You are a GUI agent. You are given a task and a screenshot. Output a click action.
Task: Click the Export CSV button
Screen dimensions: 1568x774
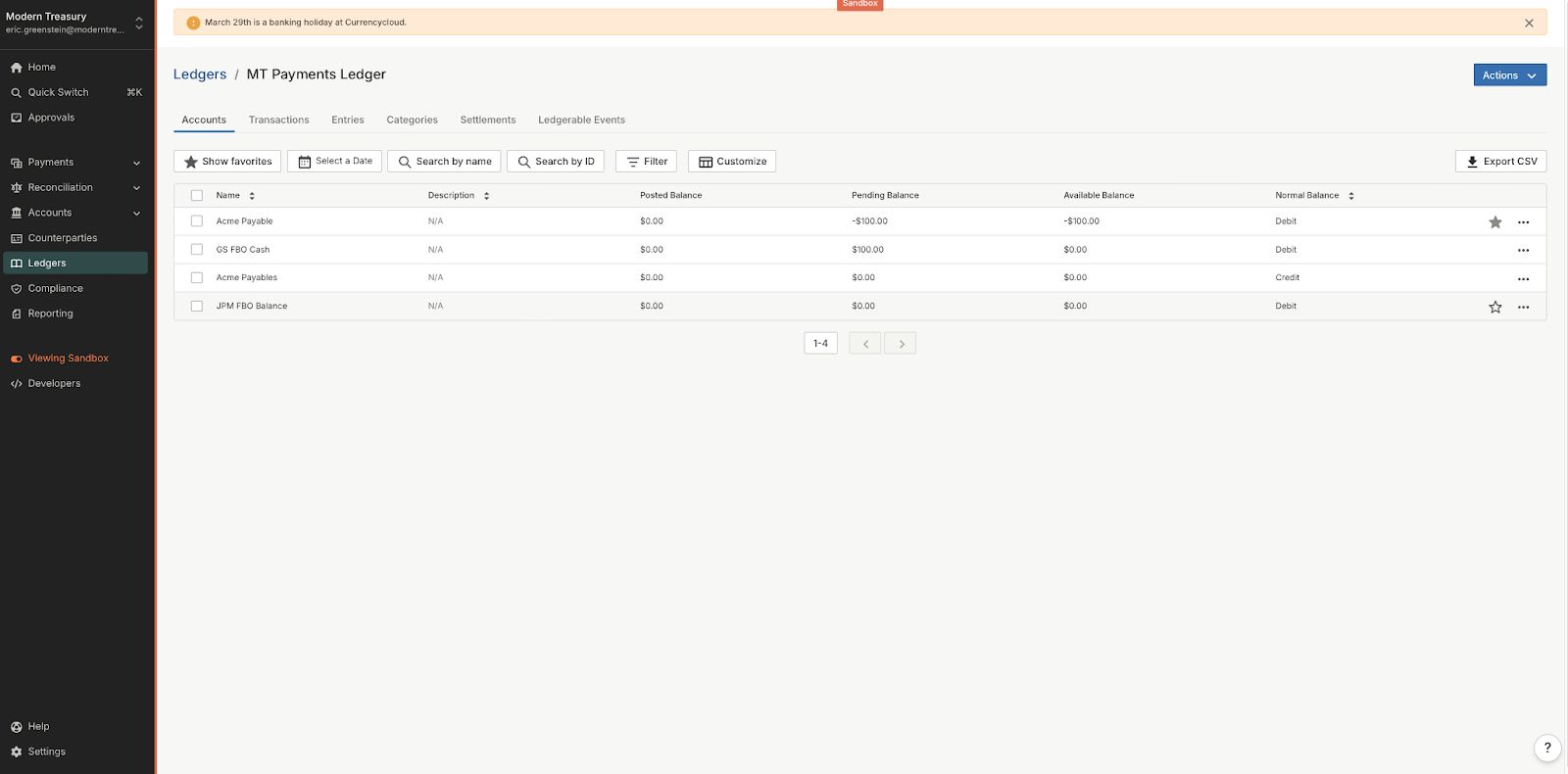[1500, 162]
